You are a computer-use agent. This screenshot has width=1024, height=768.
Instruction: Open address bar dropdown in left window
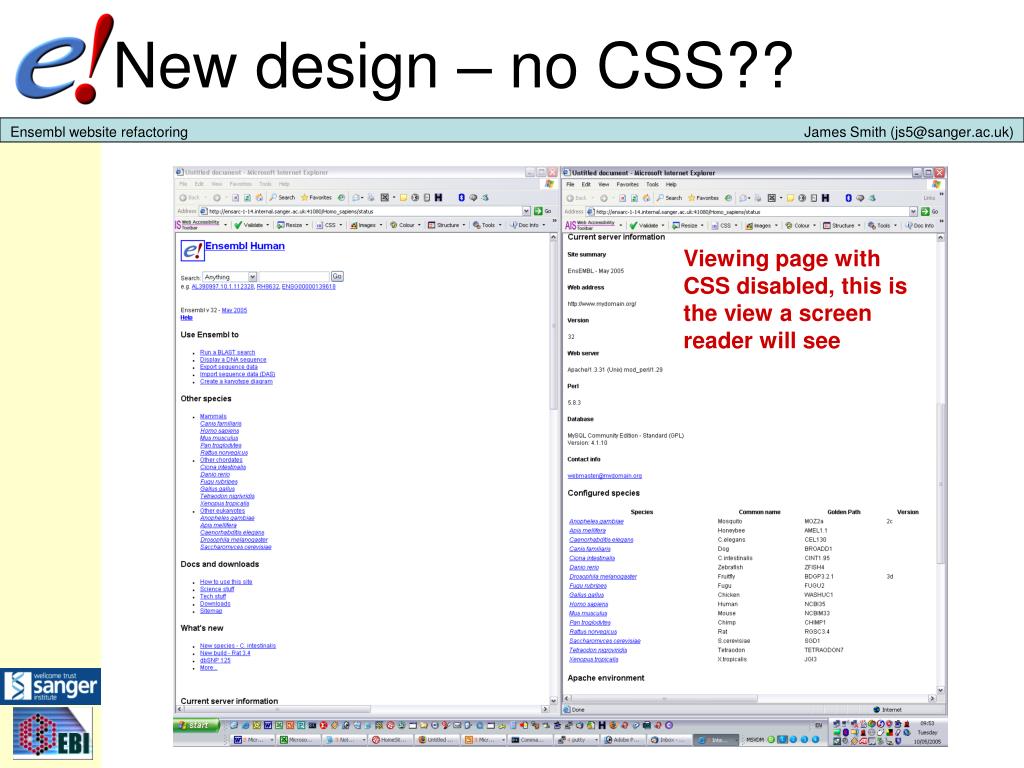526,212
